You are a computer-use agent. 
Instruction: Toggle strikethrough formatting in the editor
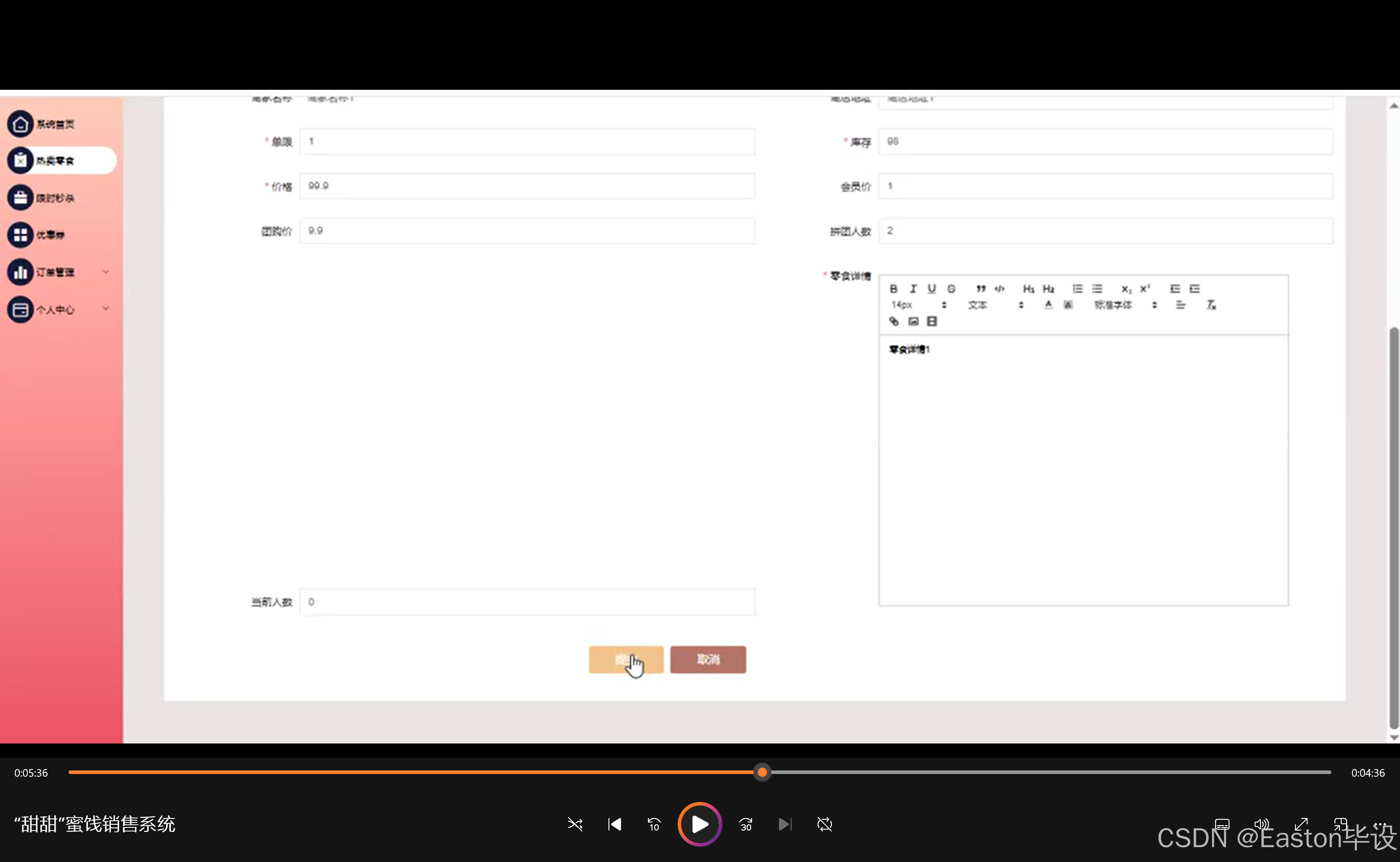tap(951, 289)
